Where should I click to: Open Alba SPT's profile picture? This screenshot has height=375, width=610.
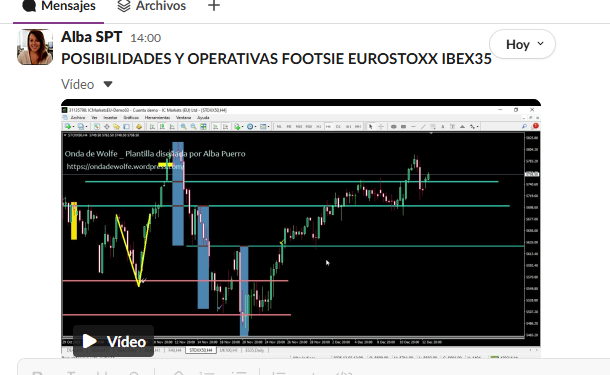tap(35, 47)
